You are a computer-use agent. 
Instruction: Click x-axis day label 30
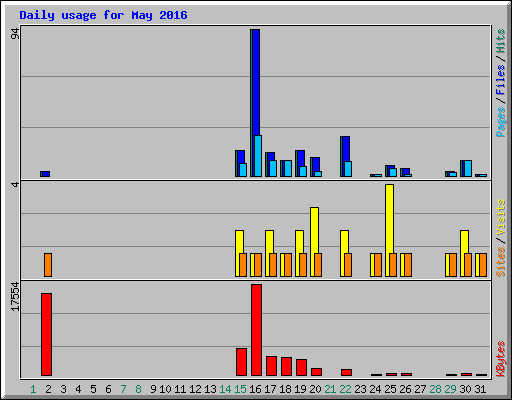pyautogui.click(x=465, y=389)
